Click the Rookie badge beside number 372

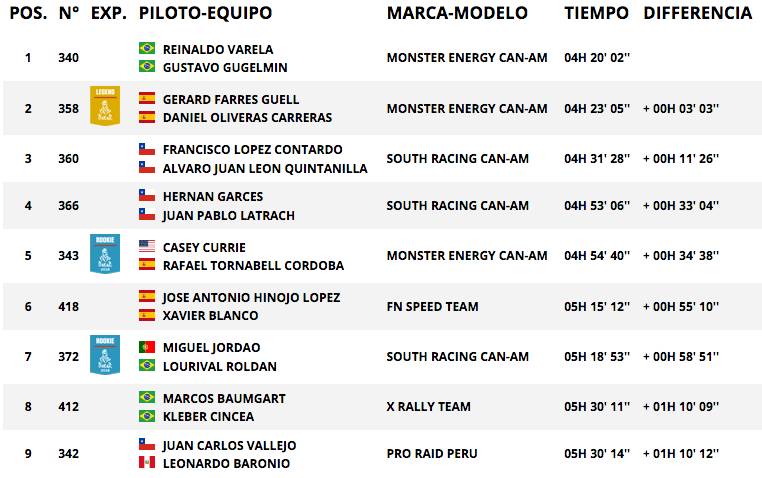(x=105, y=355)
